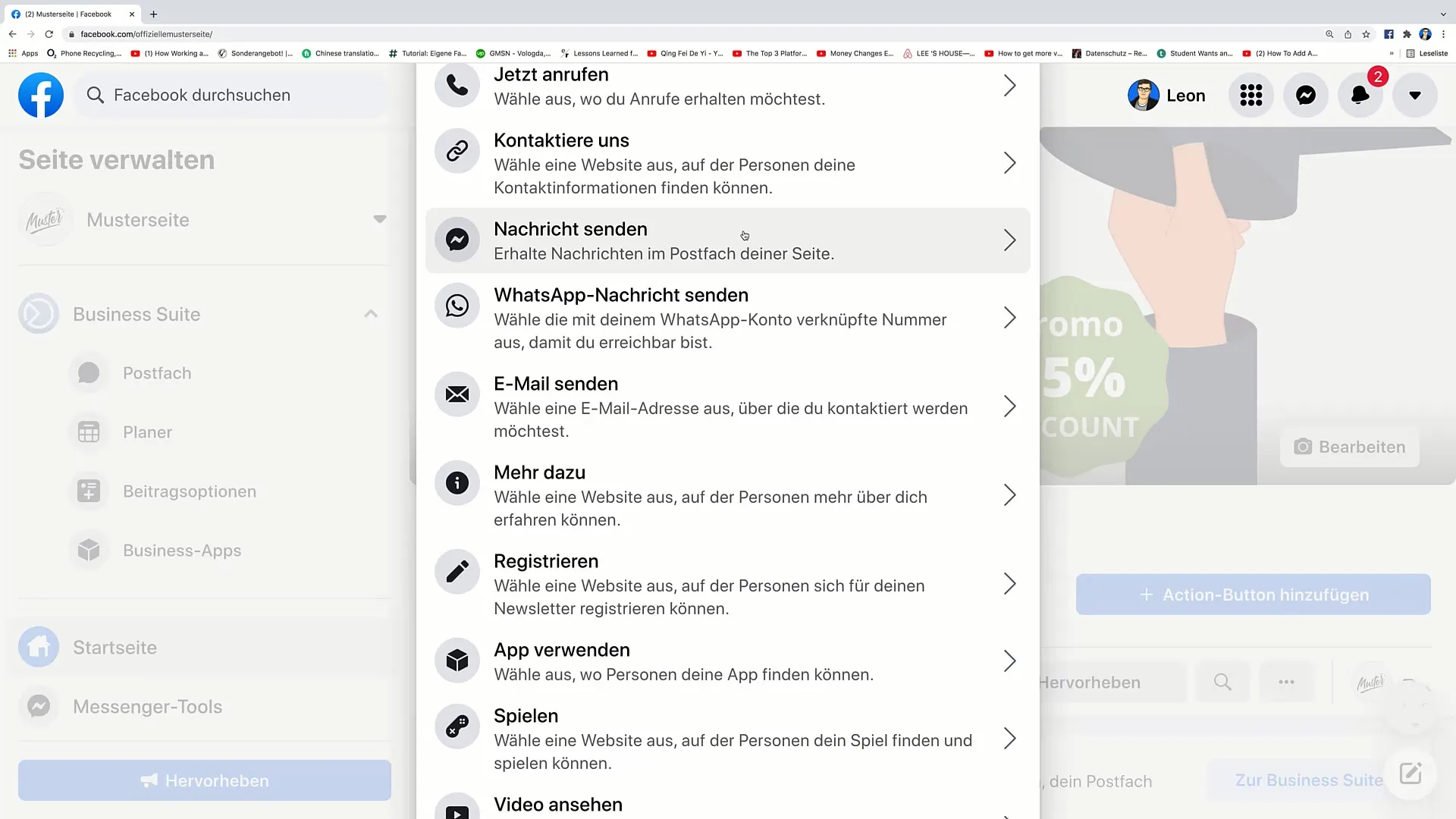Open Messenger from the top bar
This screenshot has width=1456, height=819.
point(1306,95)
